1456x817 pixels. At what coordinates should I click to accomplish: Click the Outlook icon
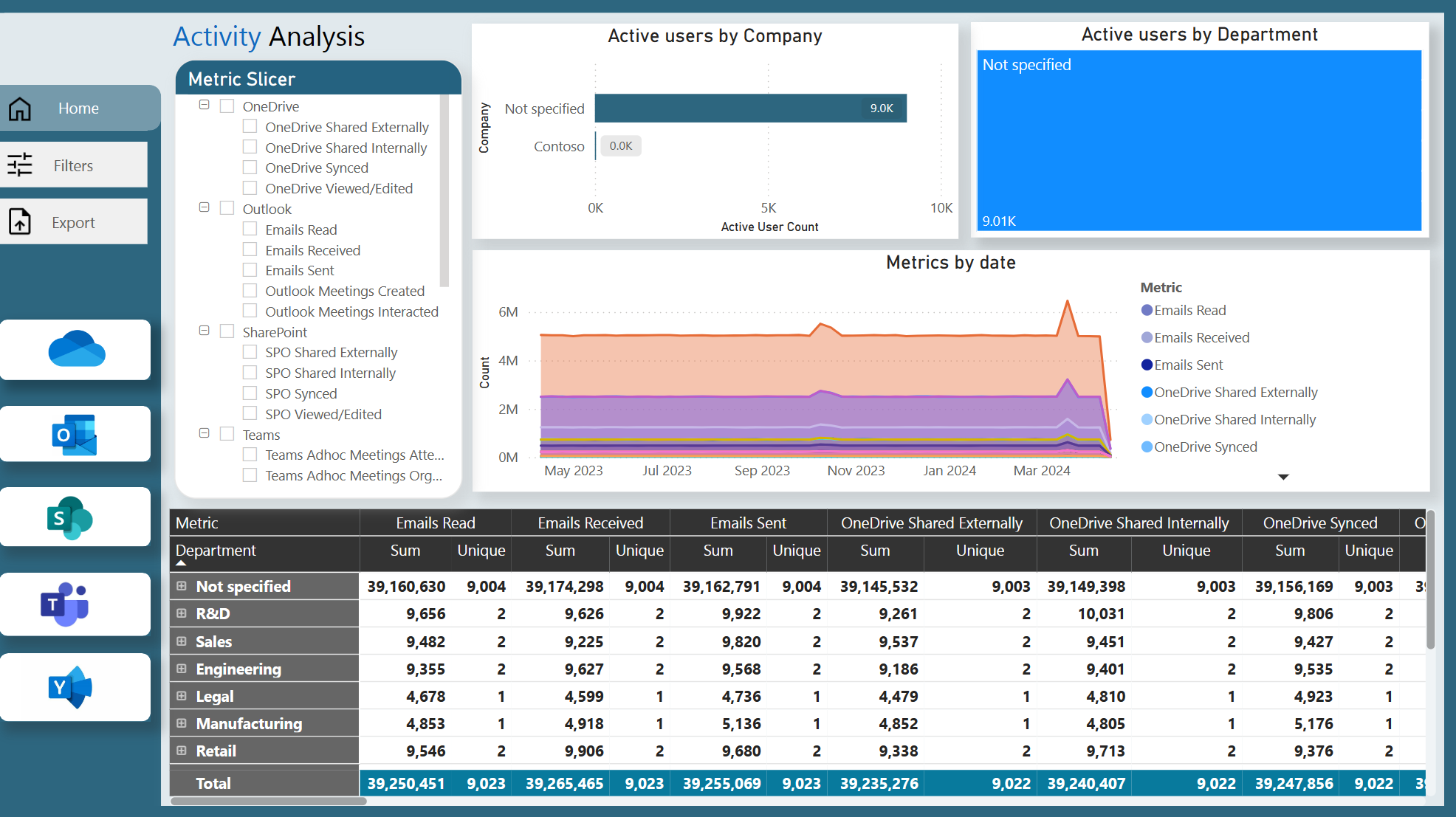pyautogui.click(x=75, y=434)
